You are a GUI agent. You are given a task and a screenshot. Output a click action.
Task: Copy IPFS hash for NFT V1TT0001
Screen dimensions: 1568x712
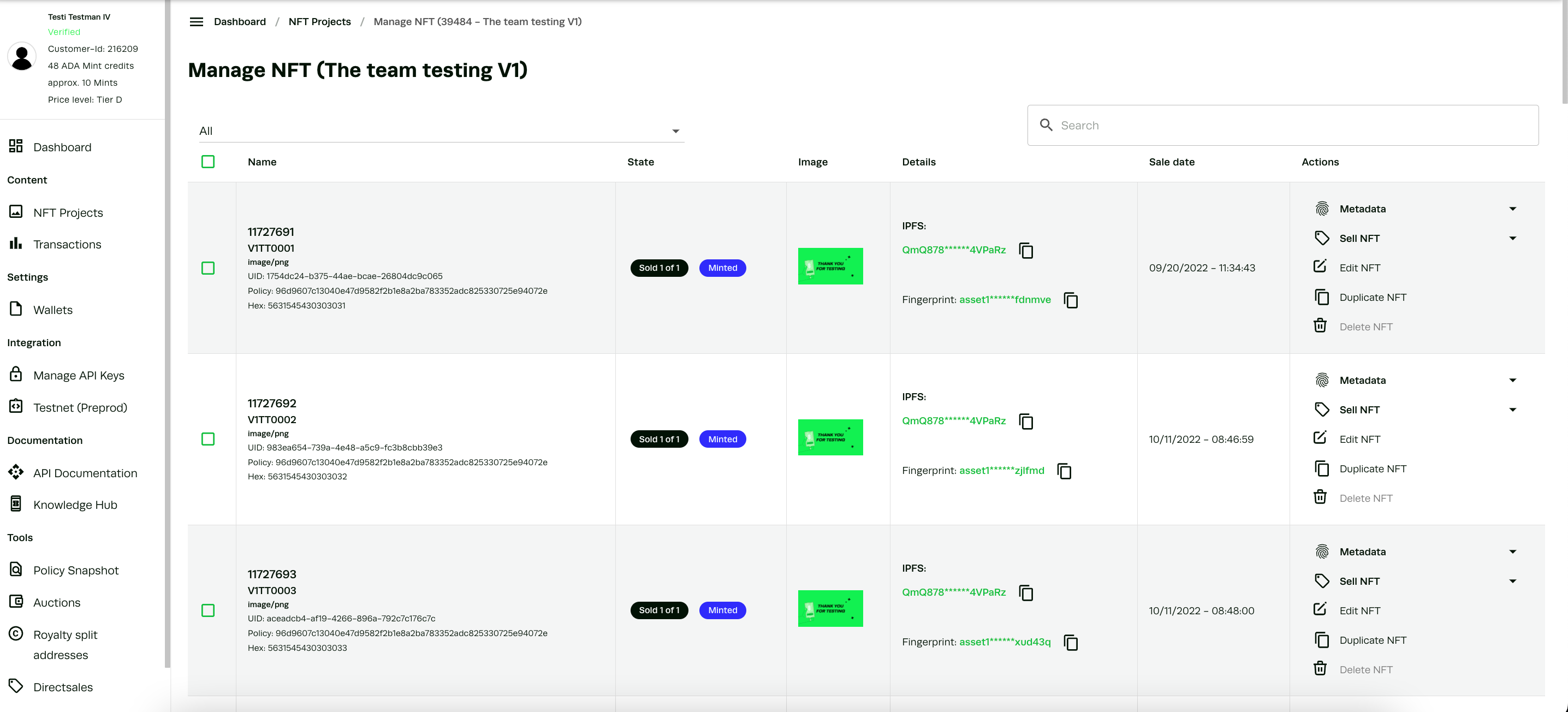pos(1026,251)
